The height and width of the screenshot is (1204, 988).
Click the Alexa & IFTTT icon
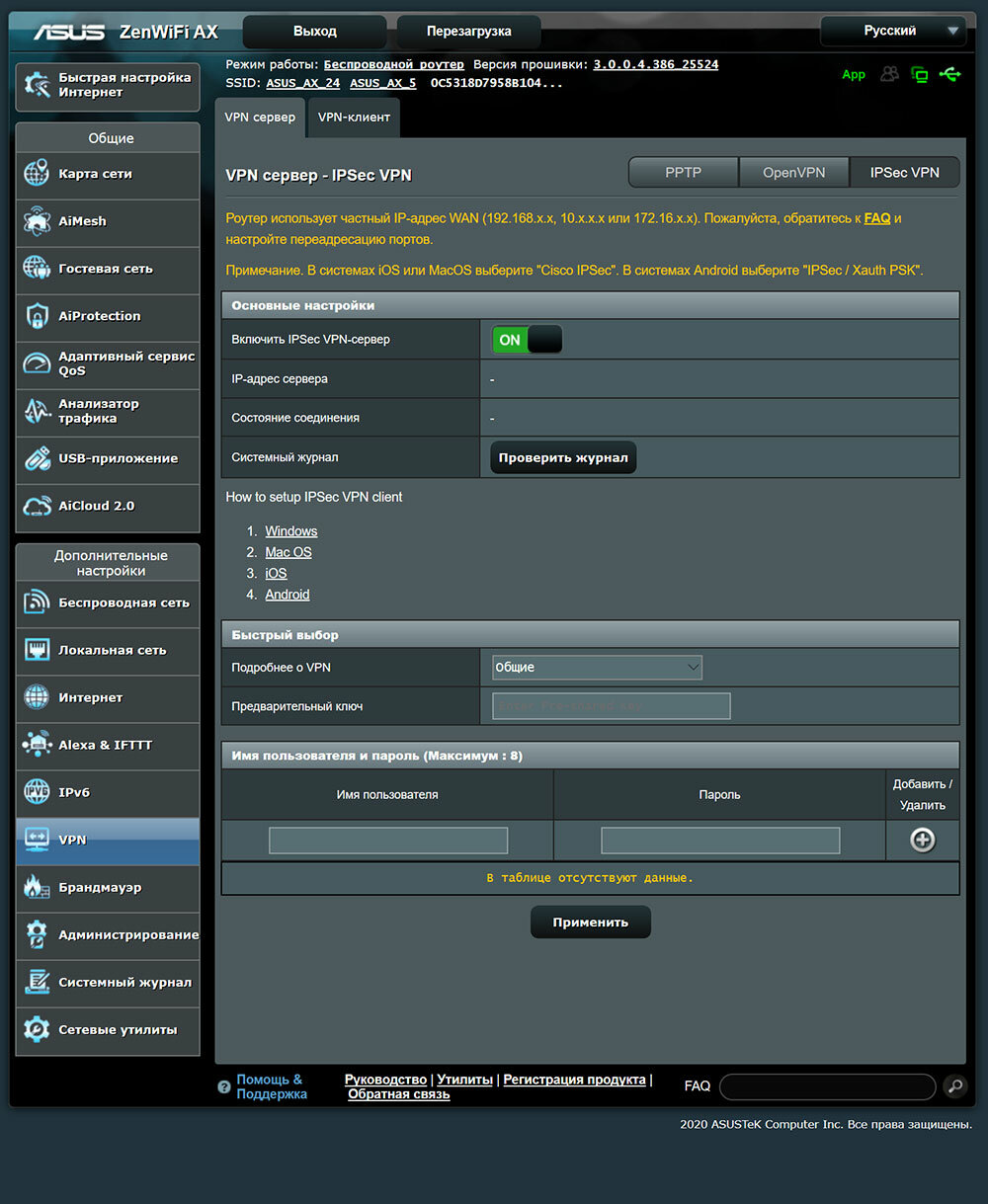point(37,745)
